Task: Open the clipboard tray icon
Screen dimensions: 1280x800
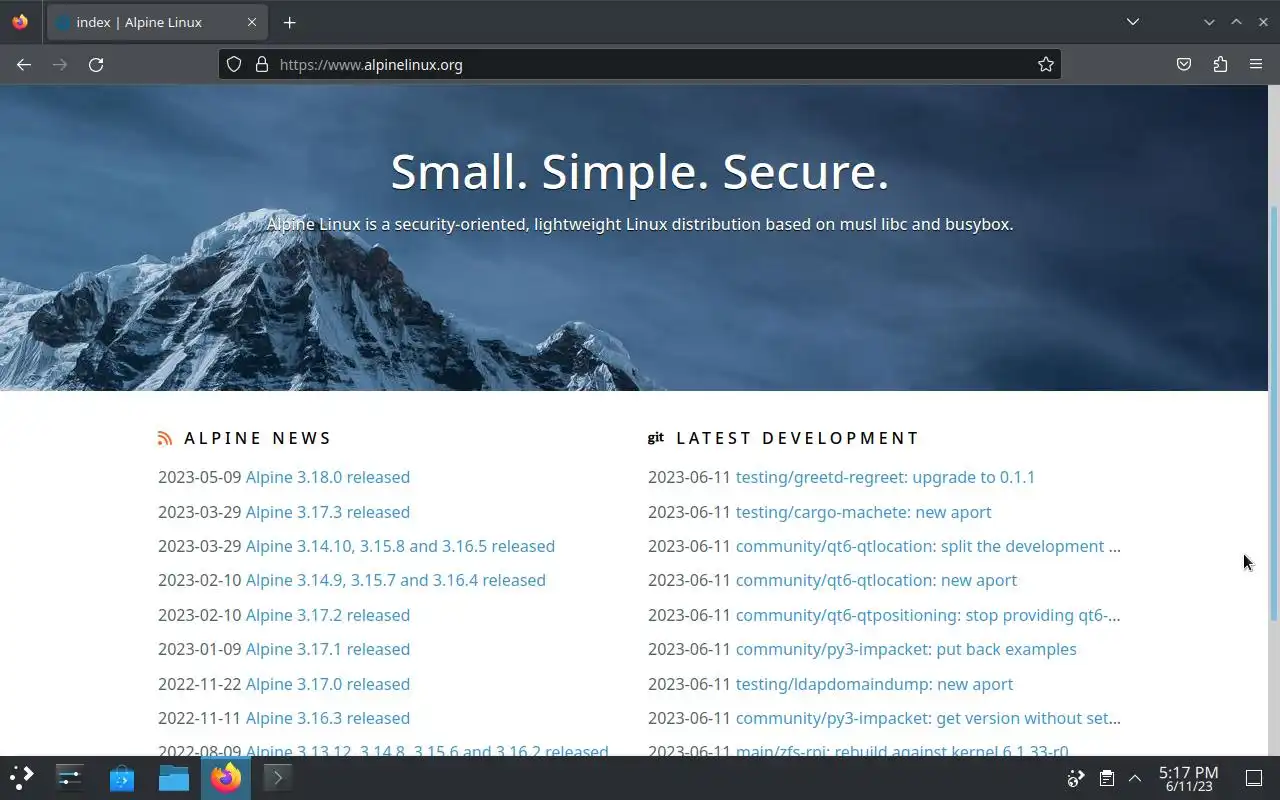Action: 1106,778
